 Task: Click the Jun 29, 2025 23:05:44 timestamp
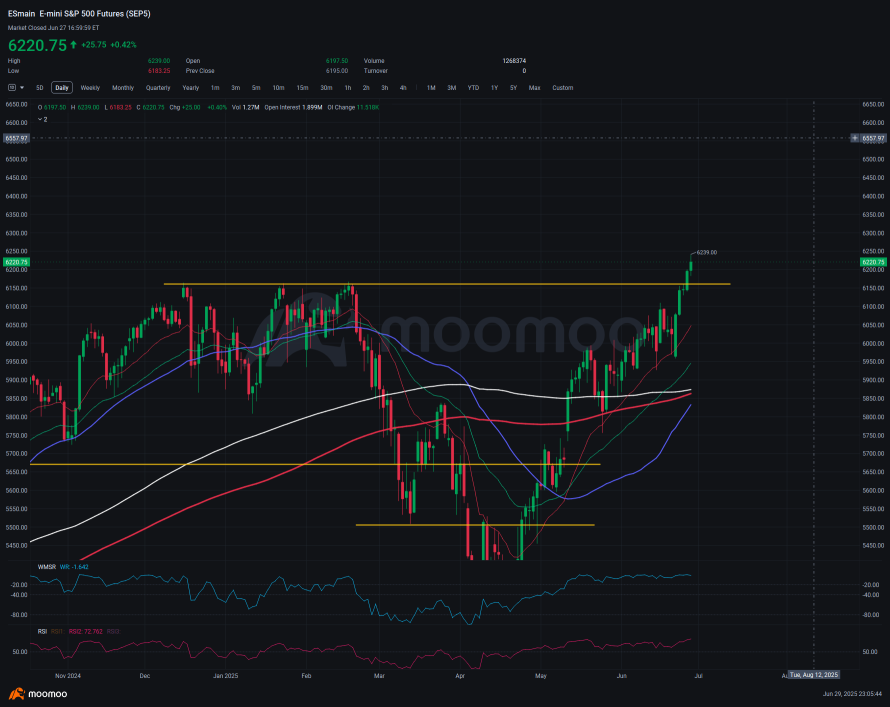coord(853,693)
